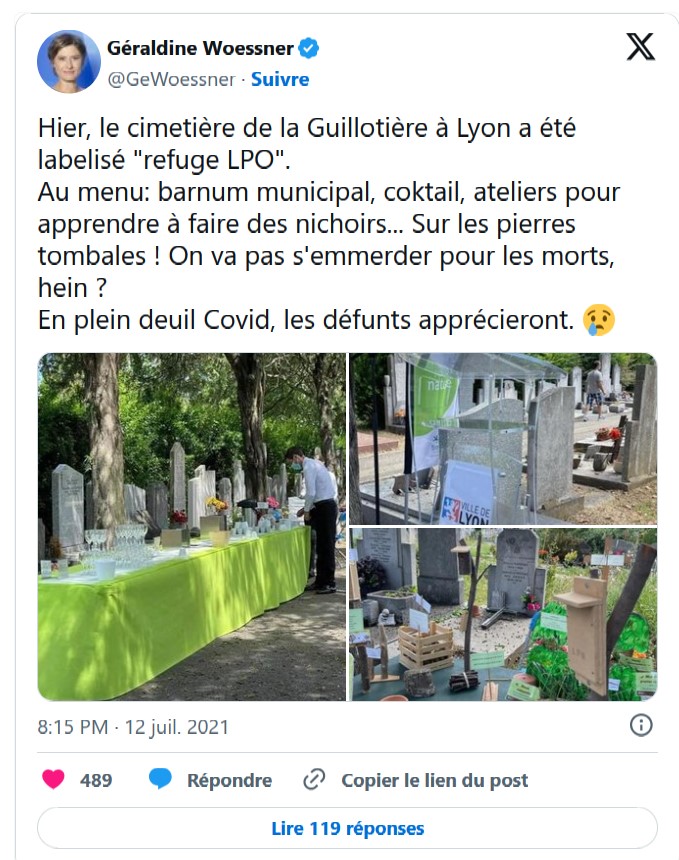Viewport: 679px width, 860px height.
Task: Open the Ville de Lyon banner photo
Action: pos(503,439)
